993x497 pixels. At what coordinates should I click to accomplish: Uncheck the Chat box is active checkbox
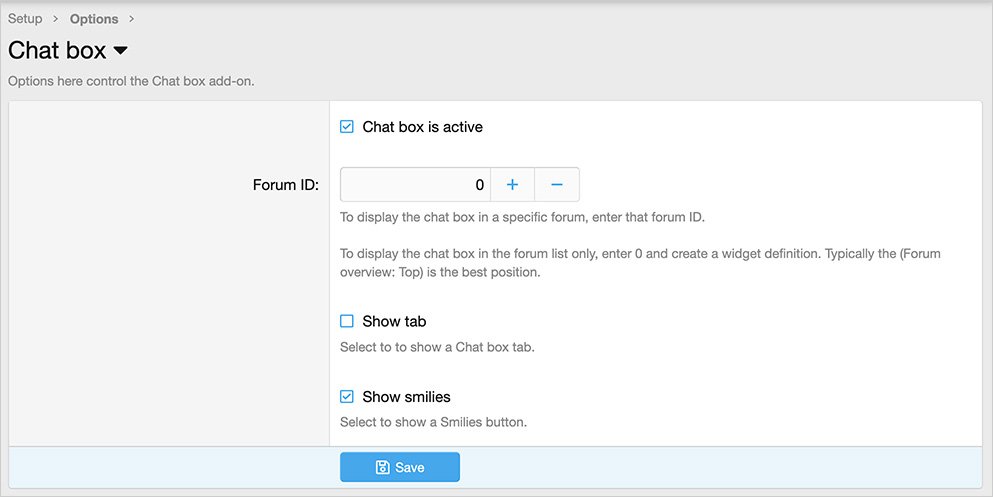point(347,127)
